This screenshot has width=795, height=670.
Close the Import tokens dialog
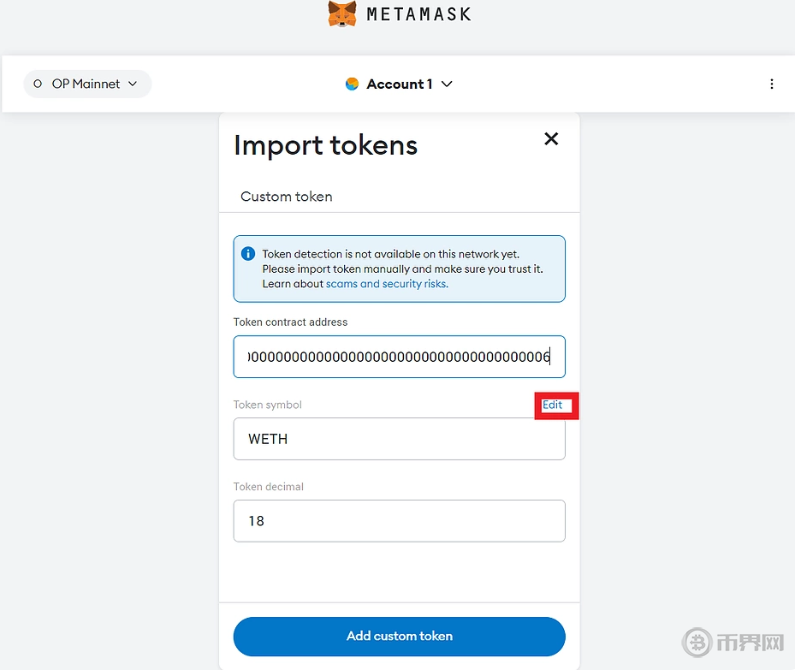tap(551, 139)
